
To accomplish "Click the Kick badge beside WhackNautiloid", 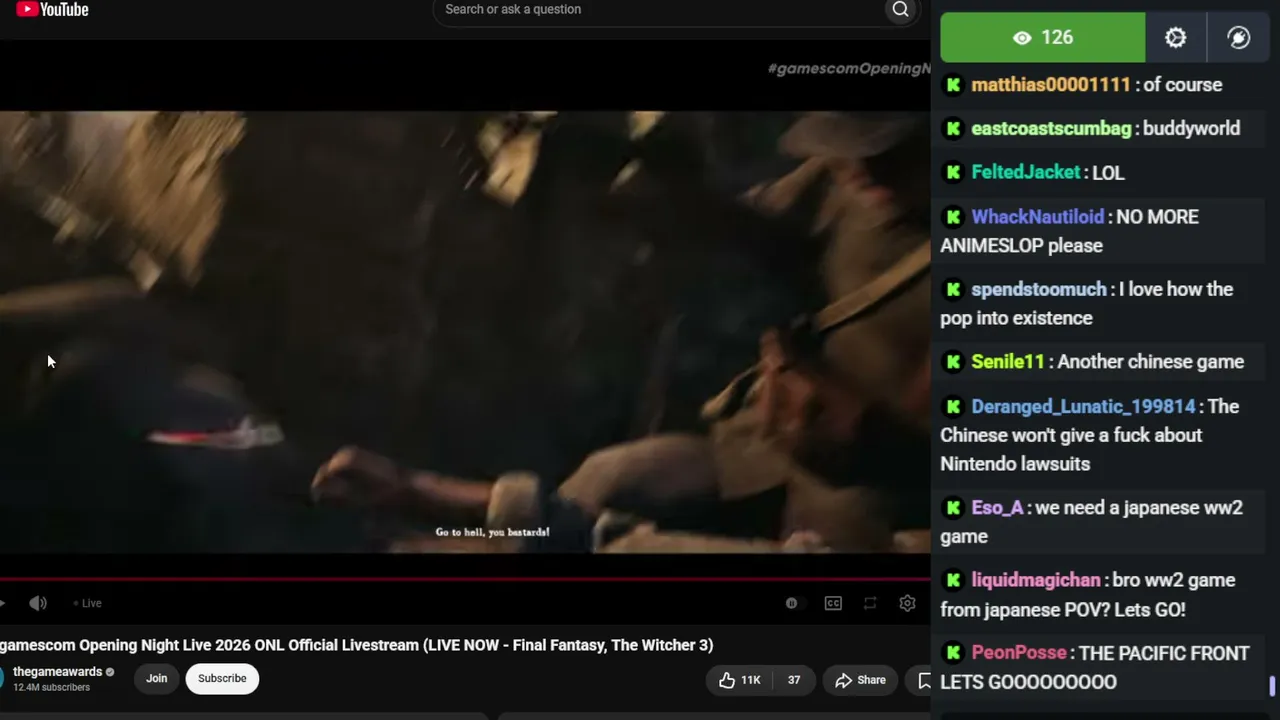I will [x=953, y=217].
